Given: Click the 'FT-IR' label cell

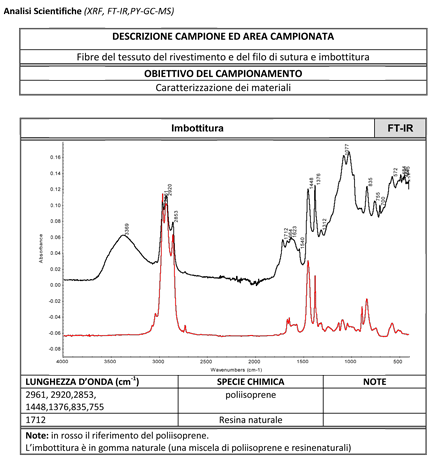Looking at the screenshot, I should 400,128.
